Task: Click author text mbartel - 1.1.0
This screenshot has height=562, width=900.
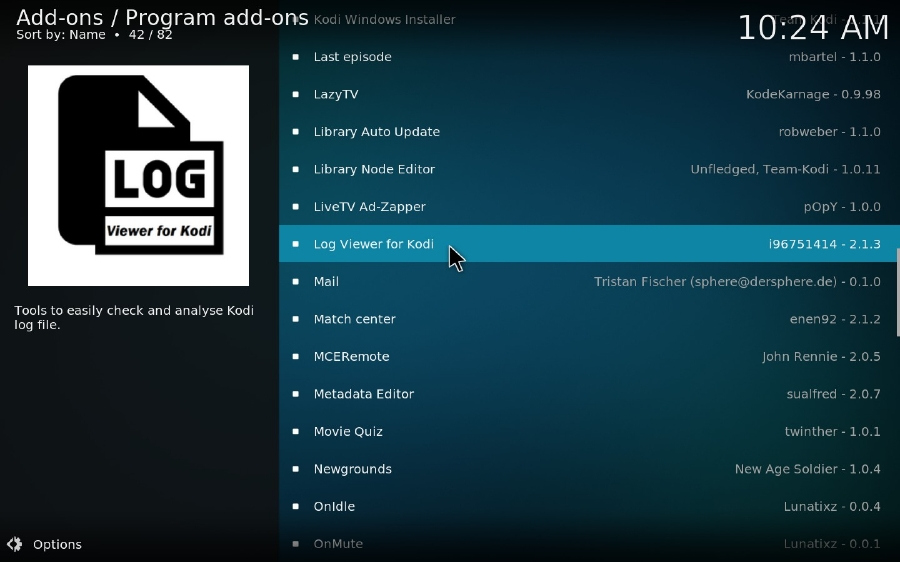Action: tap(835, 56)
